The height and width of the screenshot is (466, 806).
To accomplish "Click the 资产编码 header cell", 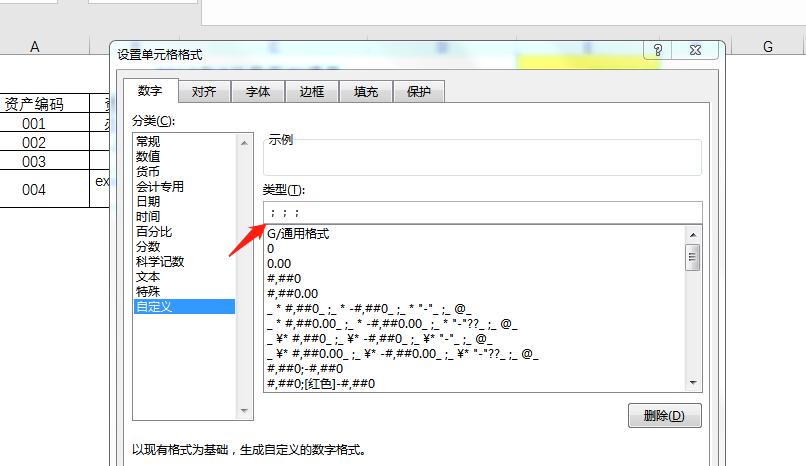I will point(34,104).
